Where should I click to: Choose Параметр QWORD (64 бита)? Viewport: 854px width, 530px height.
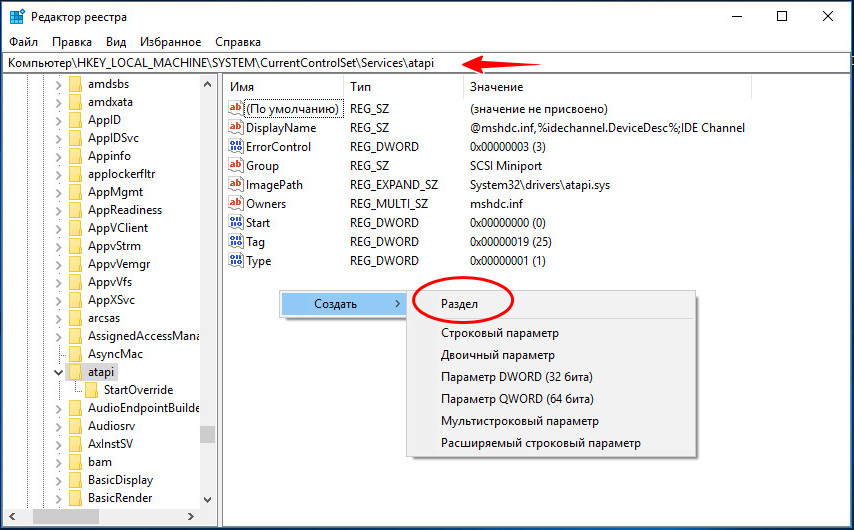pos(551,399)
